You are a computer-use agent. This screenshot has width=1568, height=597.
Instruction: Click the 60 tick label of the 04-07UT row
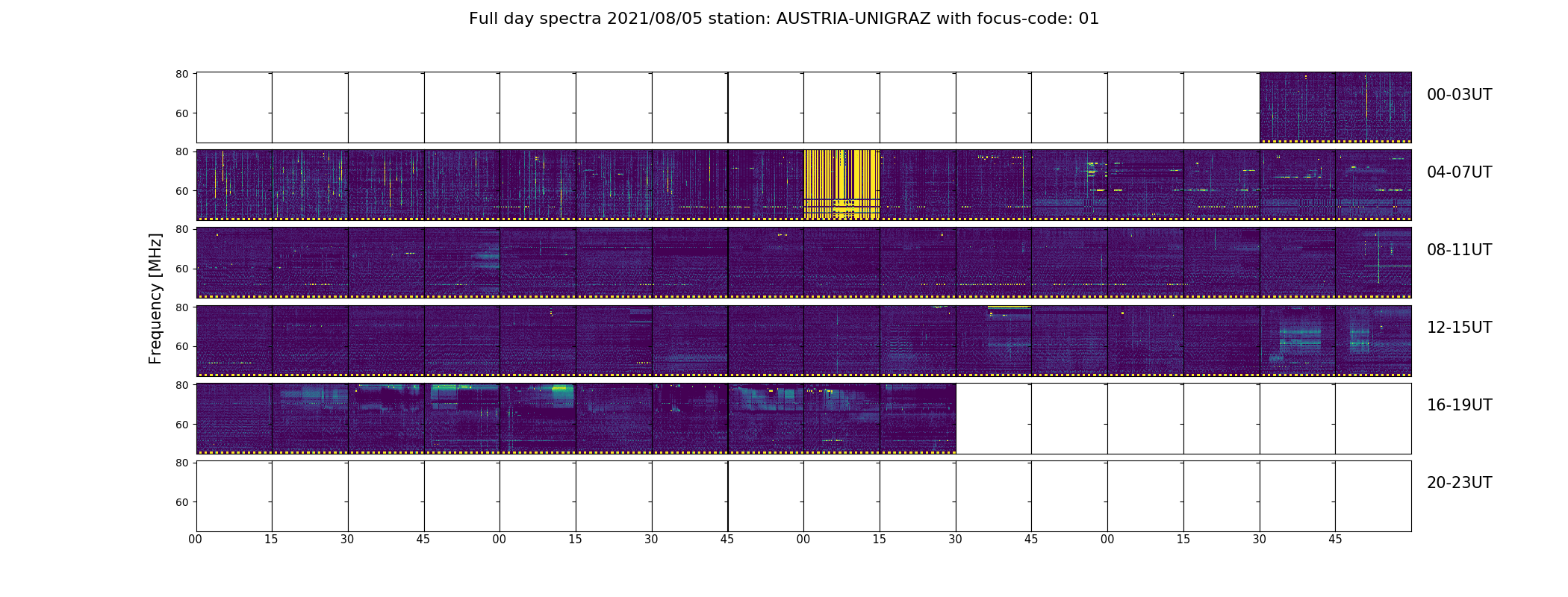point(181,191)
